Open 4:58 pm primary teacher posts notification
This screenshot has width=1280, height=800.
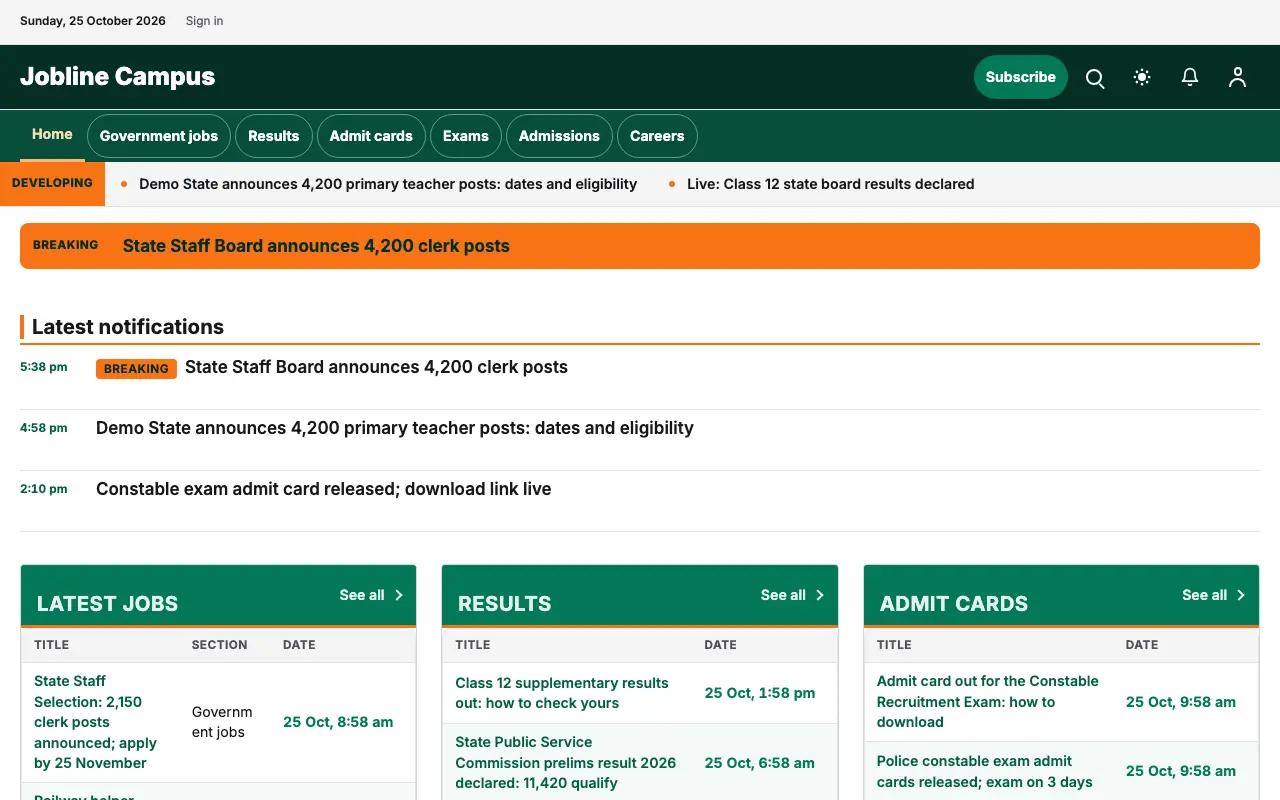pos(395,428)
